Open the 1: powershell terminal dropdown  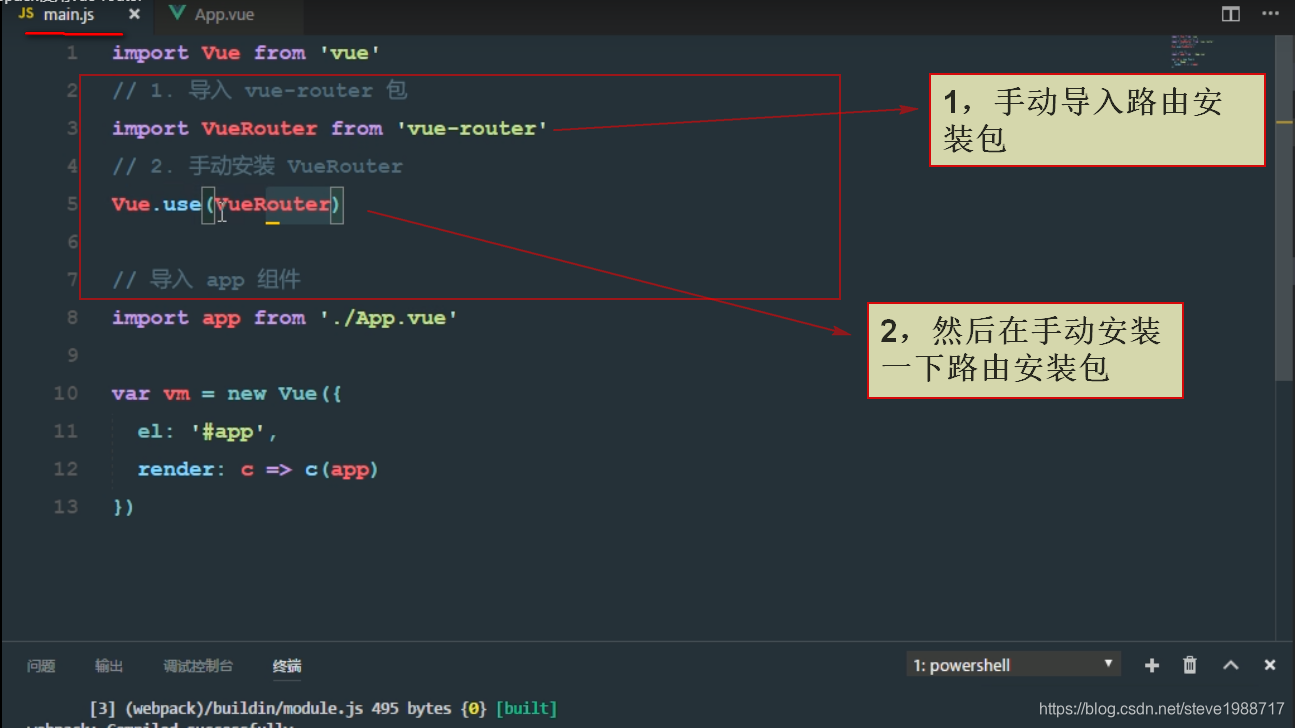1014,665
